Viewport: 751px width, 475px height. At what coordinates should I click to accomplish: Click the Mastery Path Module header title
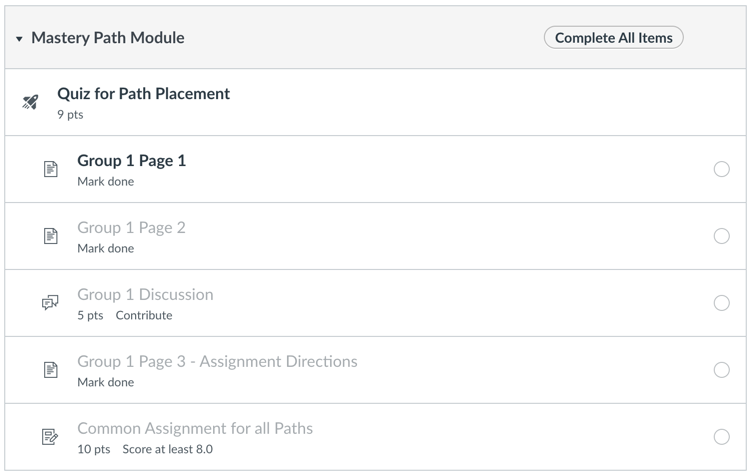pyautogui.click(x=108, y=38)
